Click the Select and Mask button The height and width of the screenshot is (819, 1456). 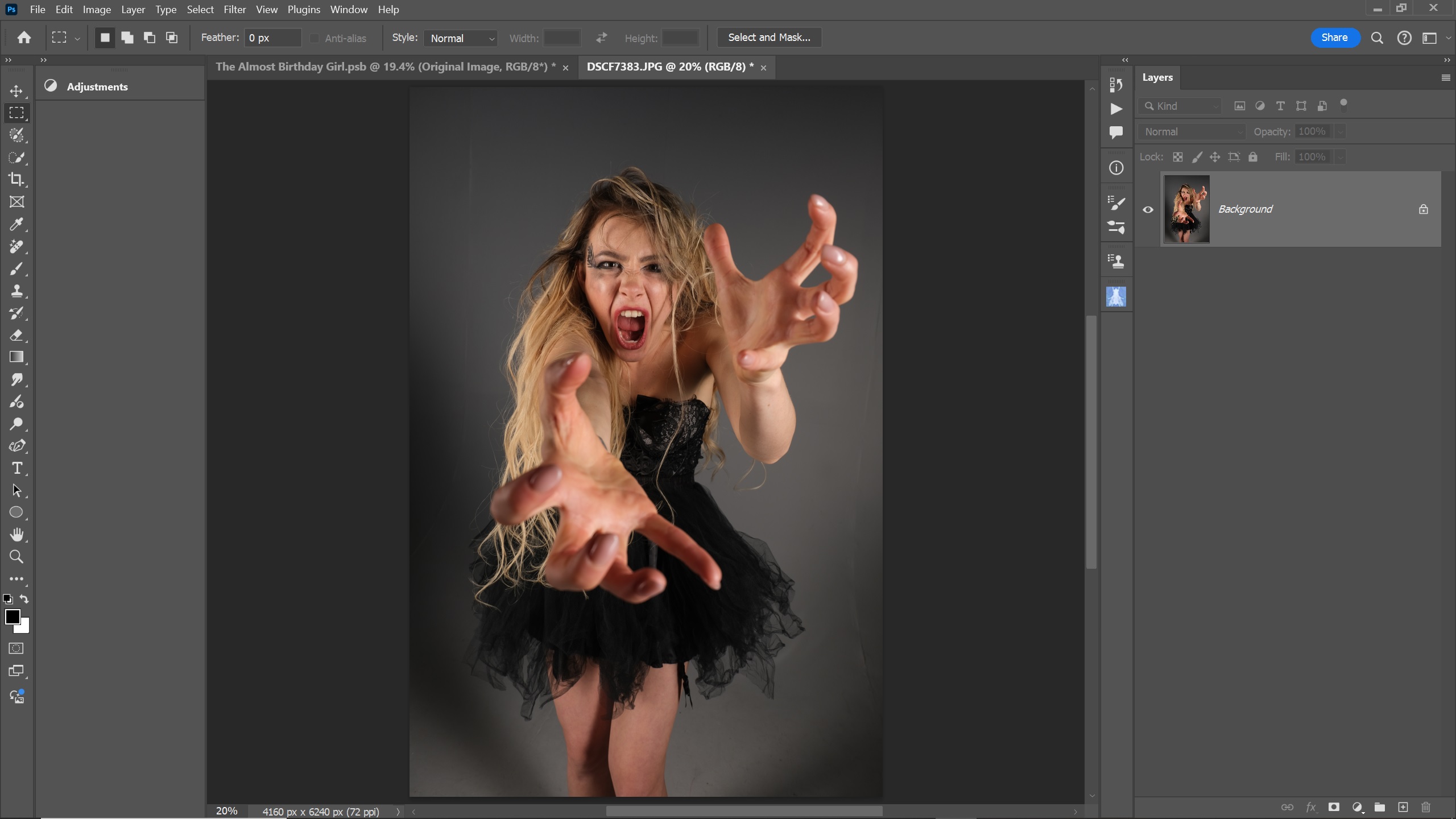[769, 38]
